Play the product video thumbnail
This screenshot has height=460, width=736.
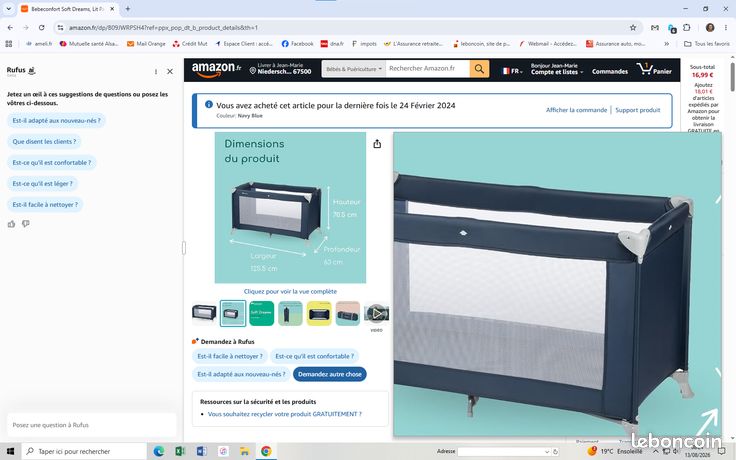[376, 314]
